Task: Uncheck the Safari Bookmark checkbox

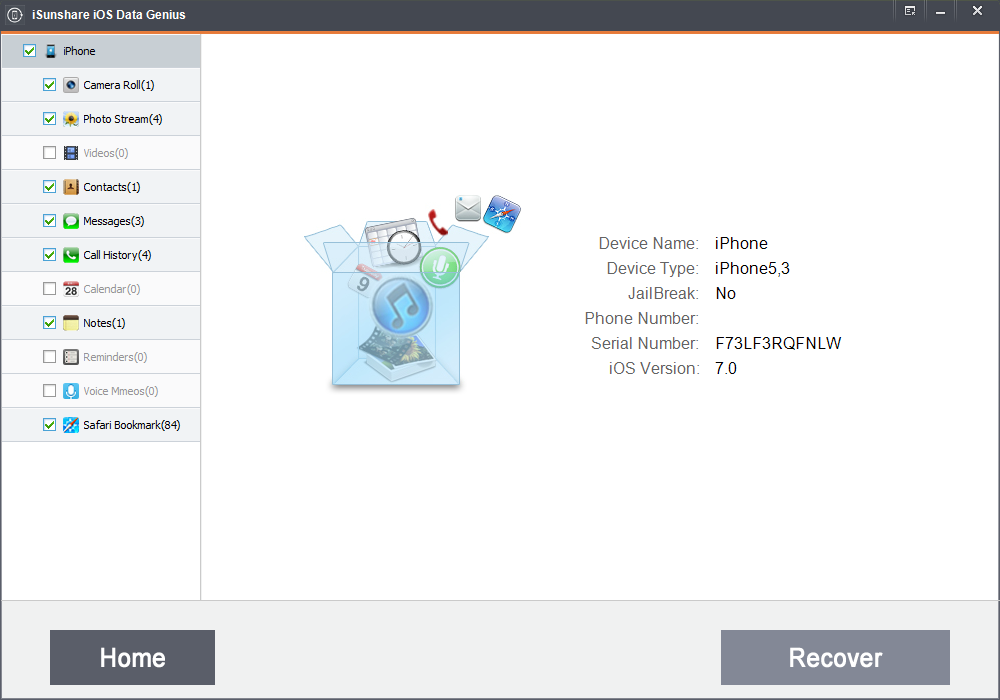Action: 49,425
